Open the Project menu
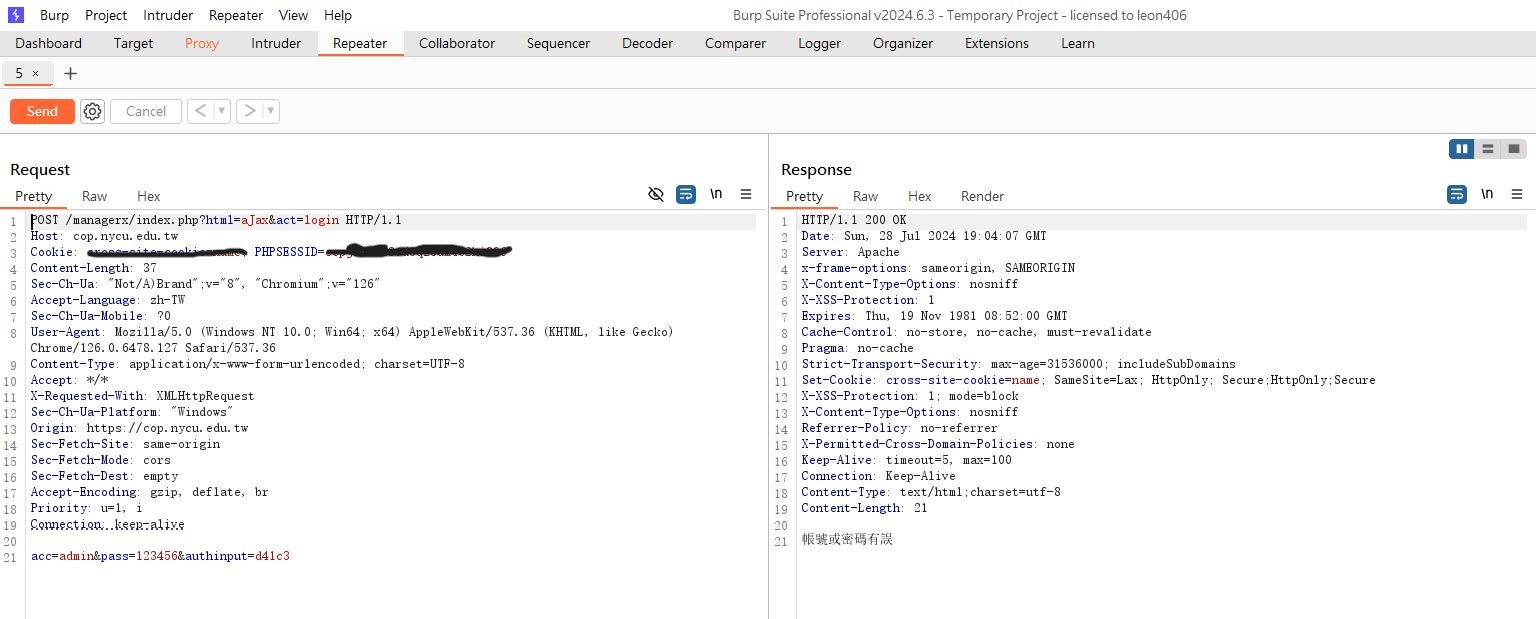 click(x=106, y=15)
